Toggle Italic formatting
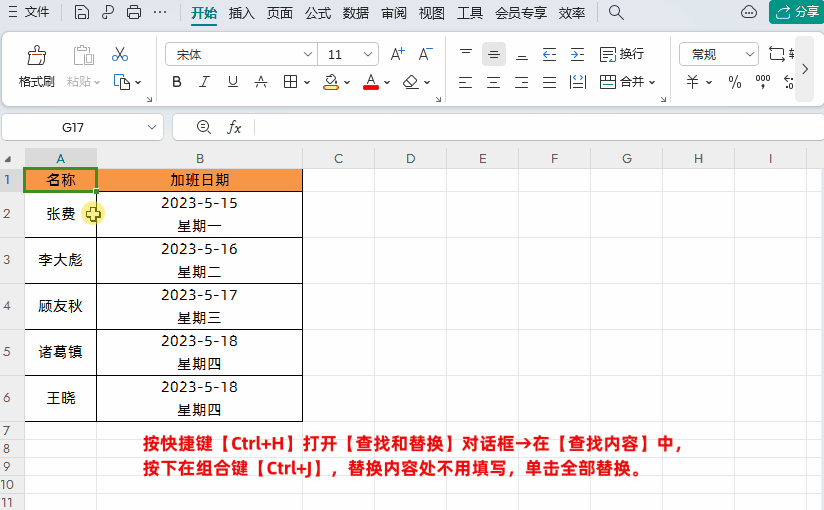This screenshot has width=824, height=510. (x=204, y=82)
